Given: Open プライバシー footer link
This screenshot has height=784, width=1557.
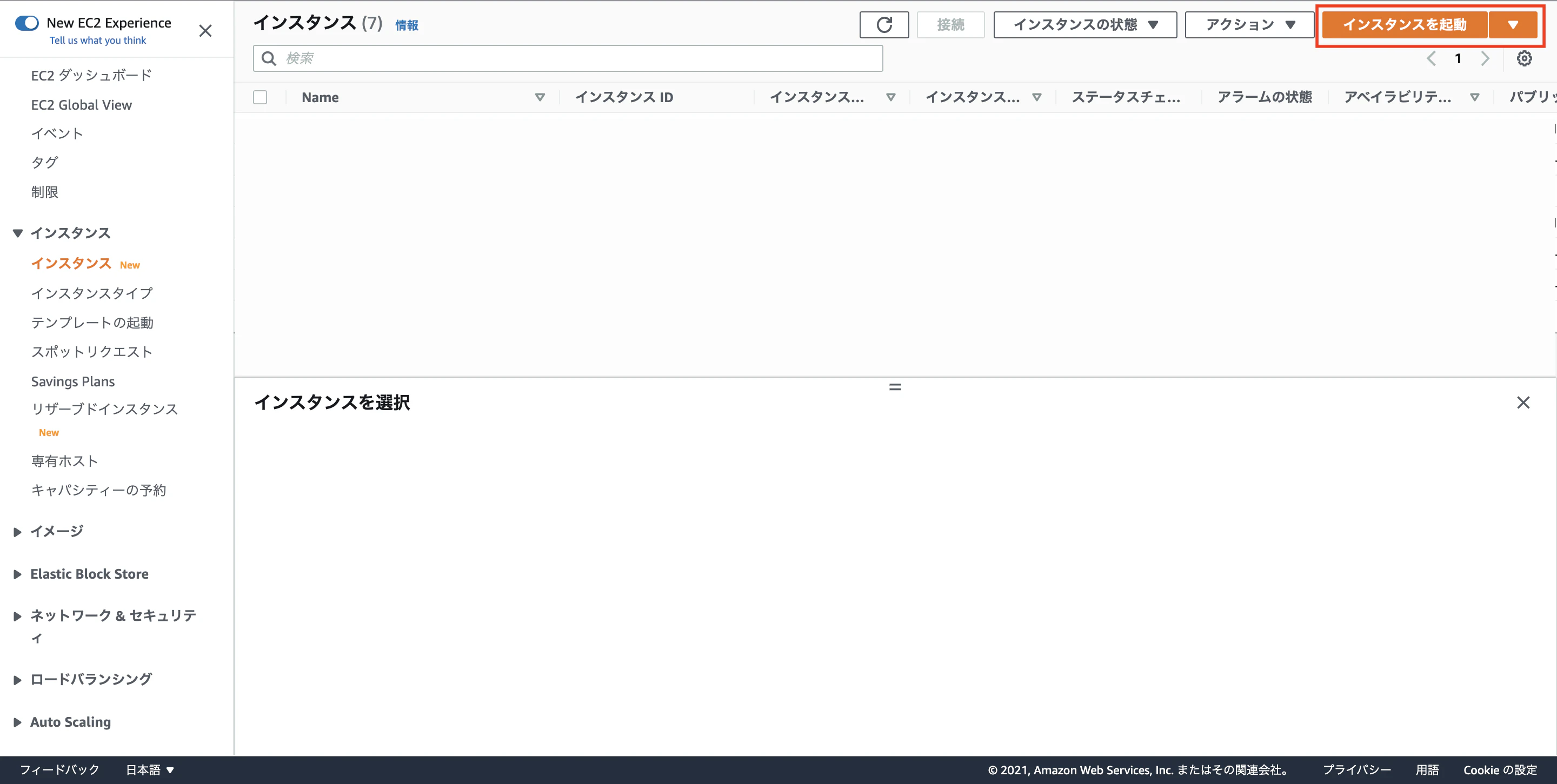Looking at the screenshot, I should click(1356, 769).
